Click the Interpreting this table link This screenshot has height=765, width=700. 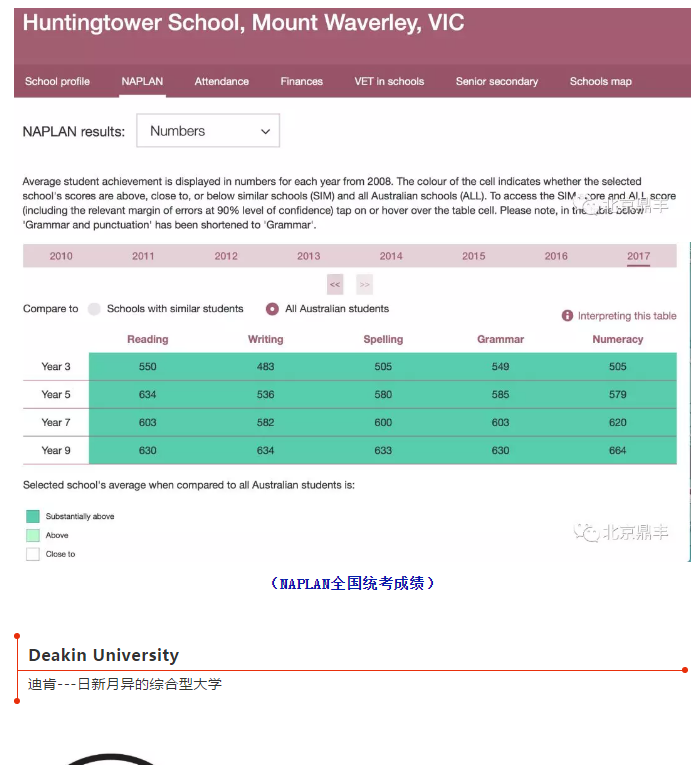pos(627,316)
